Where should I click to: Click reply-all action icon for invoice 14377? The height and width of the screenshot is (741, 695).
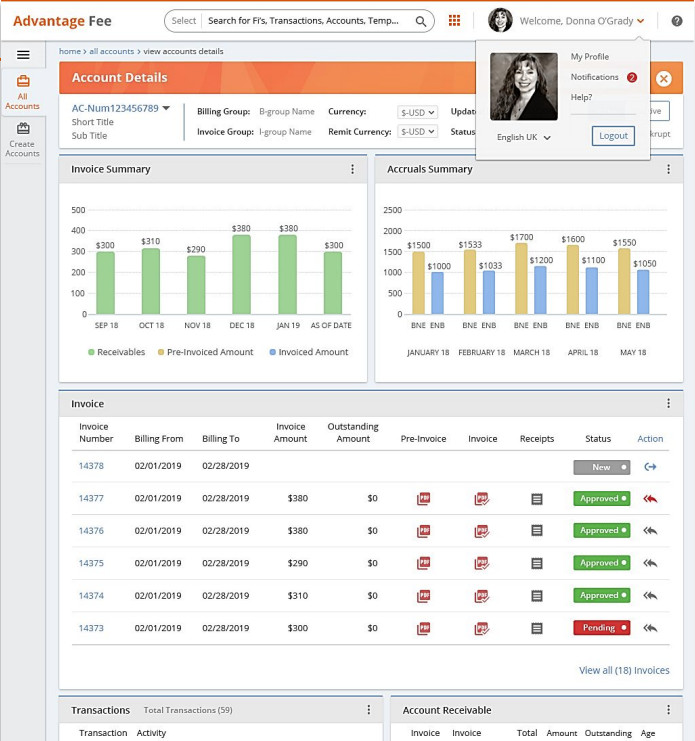coord(650,498)
